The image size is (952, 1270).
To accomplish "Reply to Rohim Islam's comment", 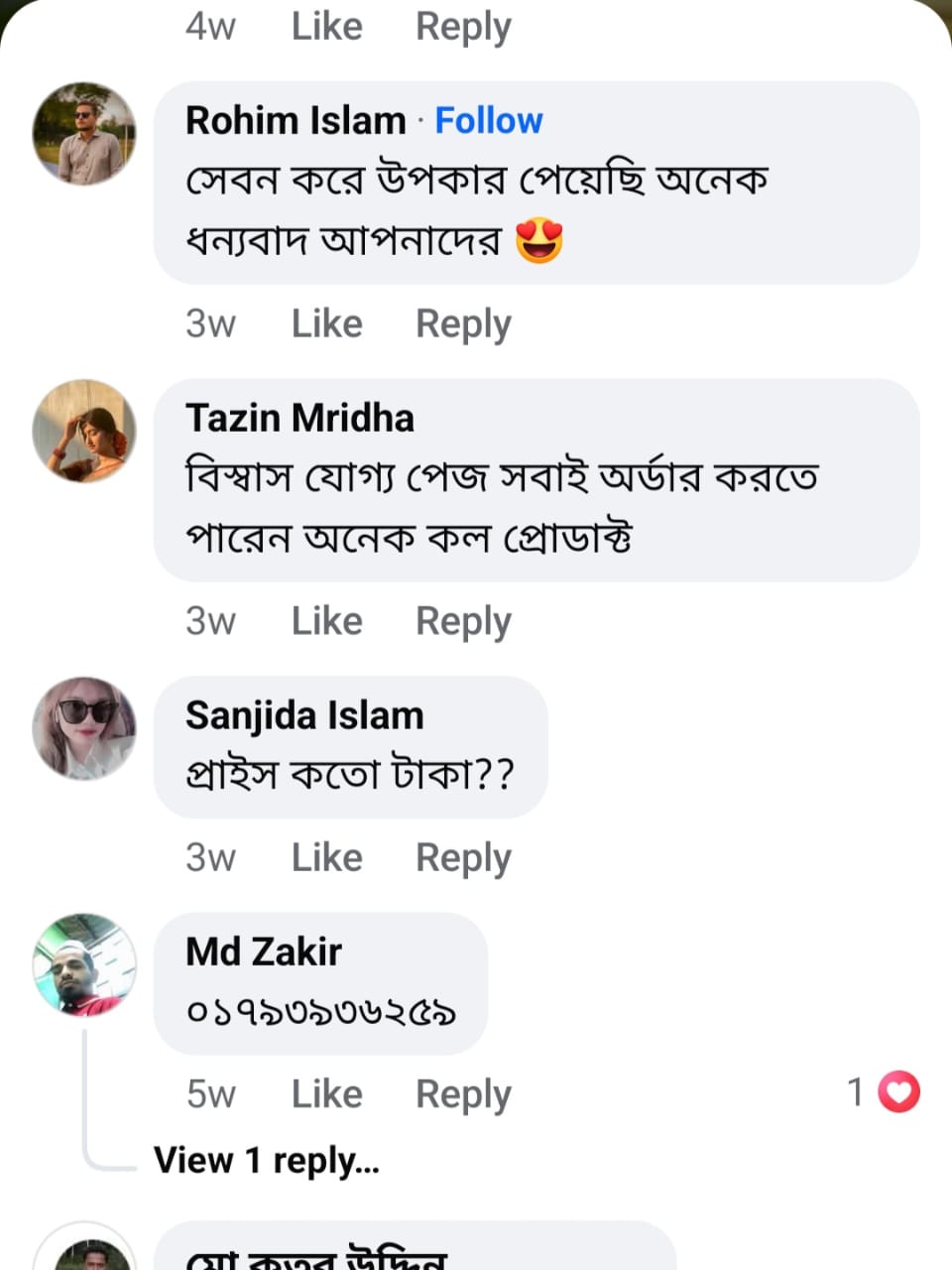I will click(x=463, y=323).
